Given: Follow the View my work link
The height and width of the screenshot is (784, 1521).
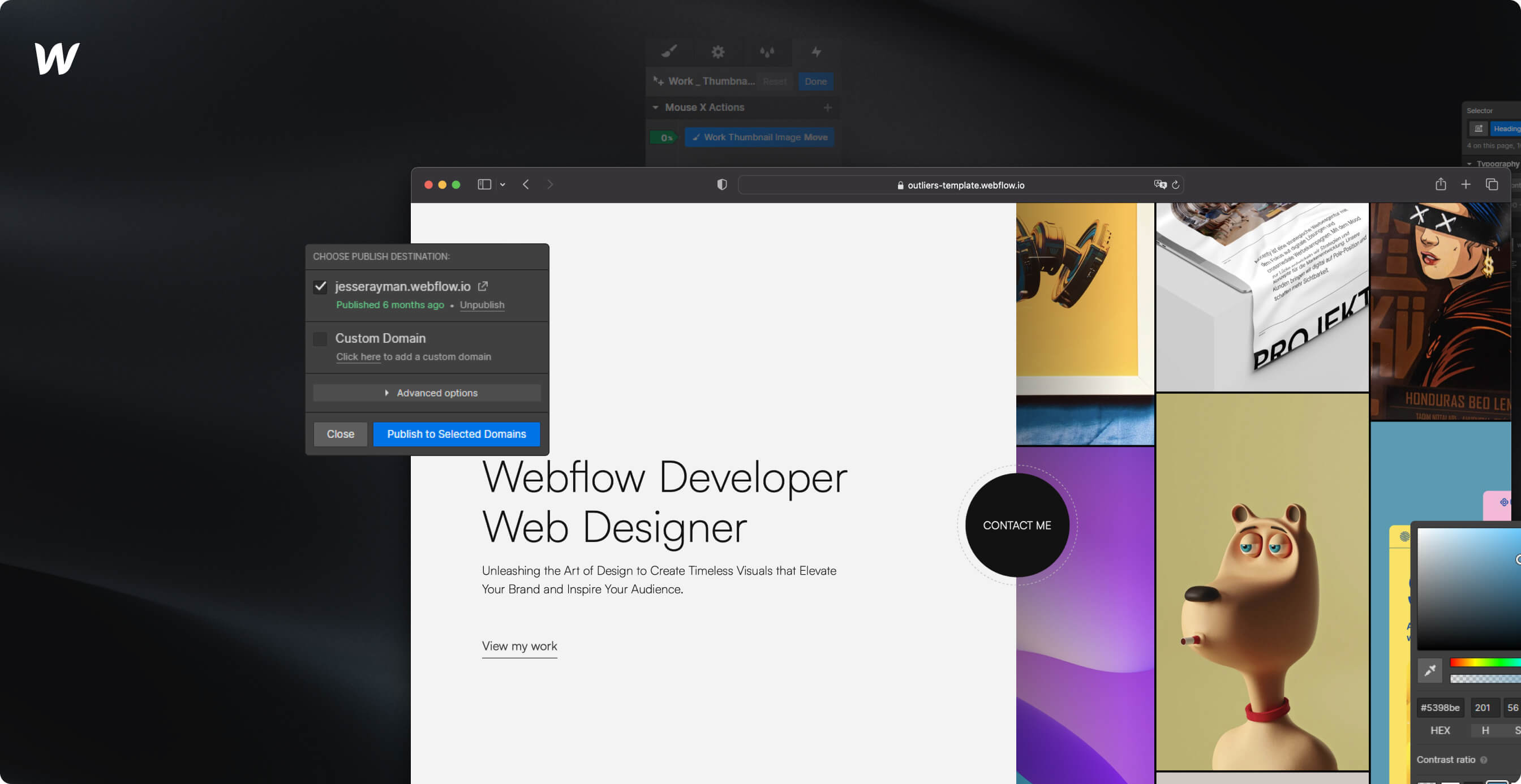Looking at the screenshot, I should pyautogui.click(x=519, y=646).
